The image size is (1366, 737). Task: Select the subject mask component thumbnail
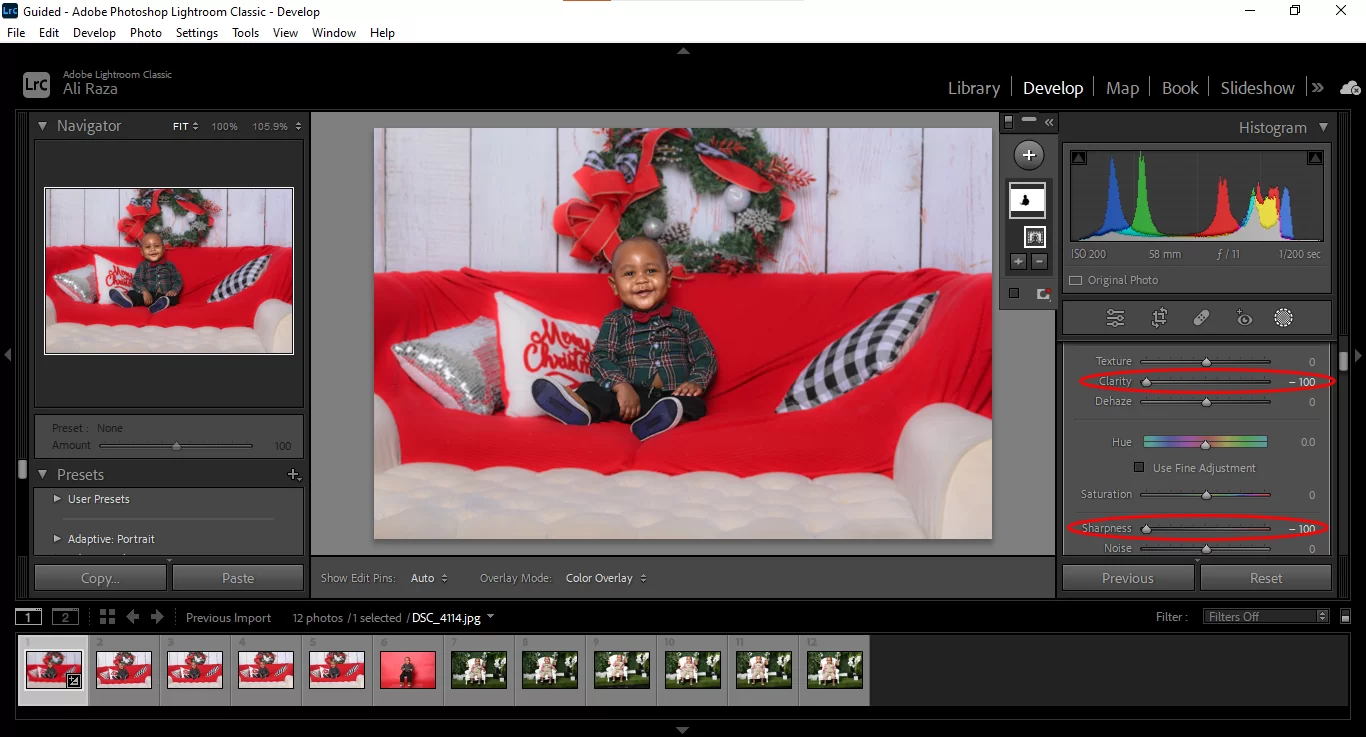tap(1034, 237)
